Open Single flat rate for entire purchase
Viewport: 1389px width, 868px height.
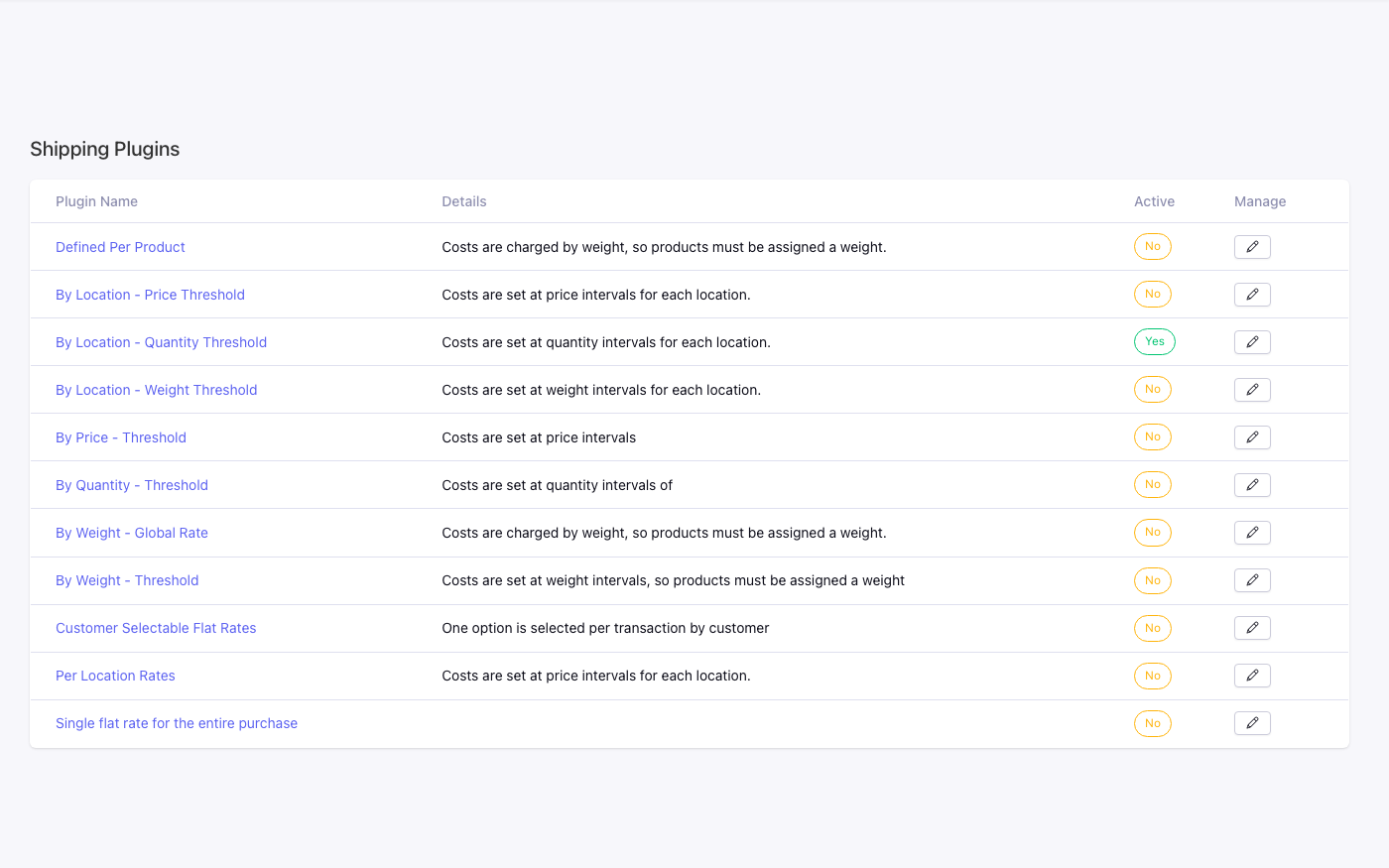coord(177,723)
